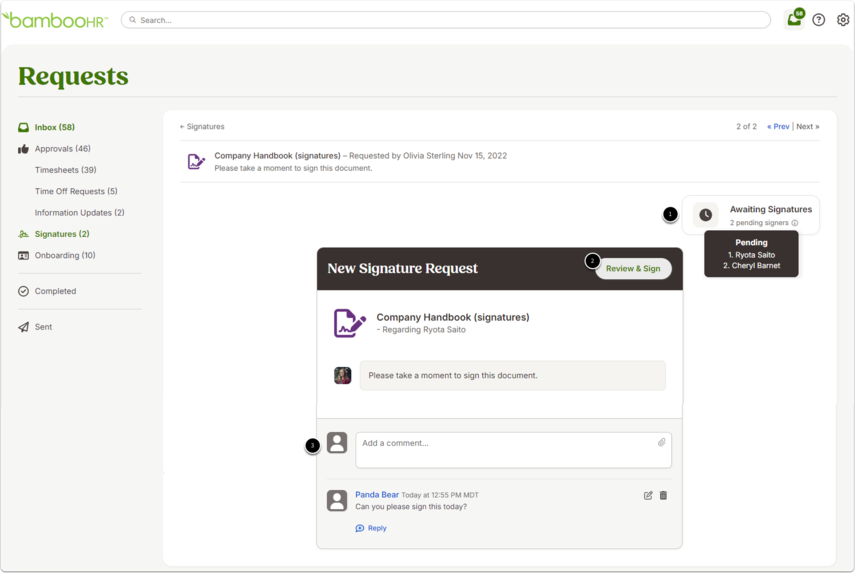Click the Onboarding ID card icon
855x573 pixels.
(x=23, y=256)
